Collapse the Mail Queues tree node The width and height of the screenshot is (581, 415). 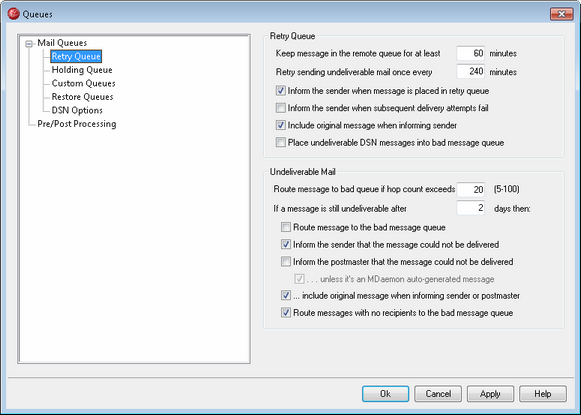29,44
